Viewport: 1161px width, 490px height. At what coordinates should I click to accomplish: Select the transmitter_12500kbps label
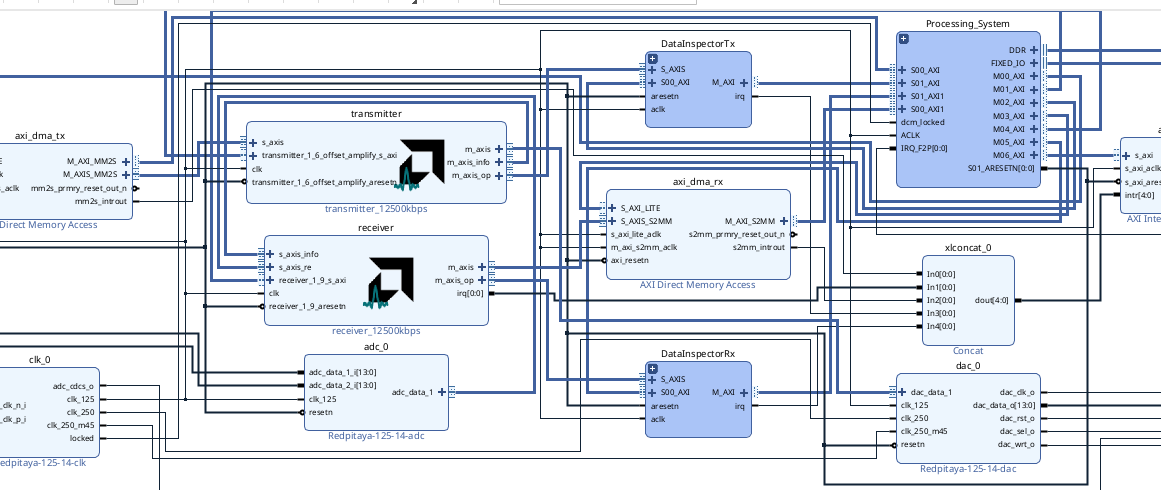[x=376, y=209]
